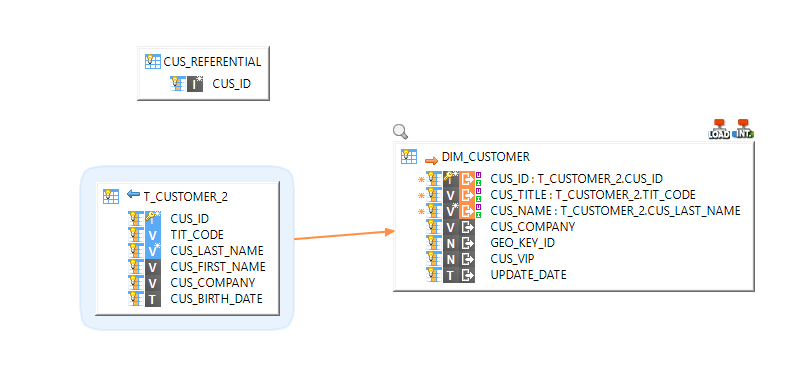The width and height of the screenshot is (812, 370).
Task: Open the INT. integration template icon
Action: point(744,129)
